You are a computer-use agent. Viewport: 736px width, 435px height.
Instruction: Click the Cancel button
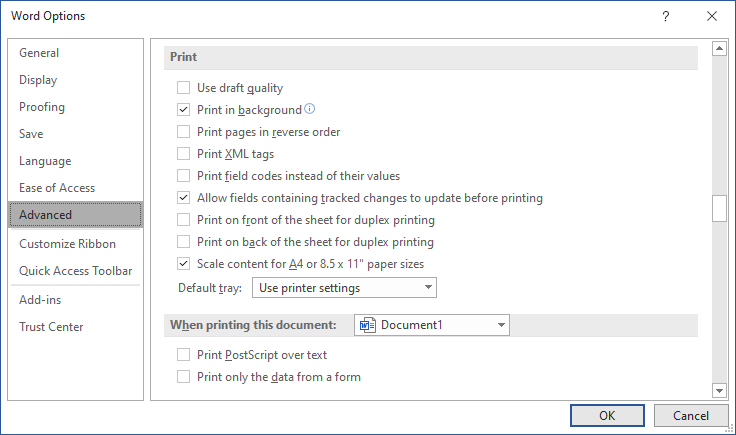(x=690, y=415)
